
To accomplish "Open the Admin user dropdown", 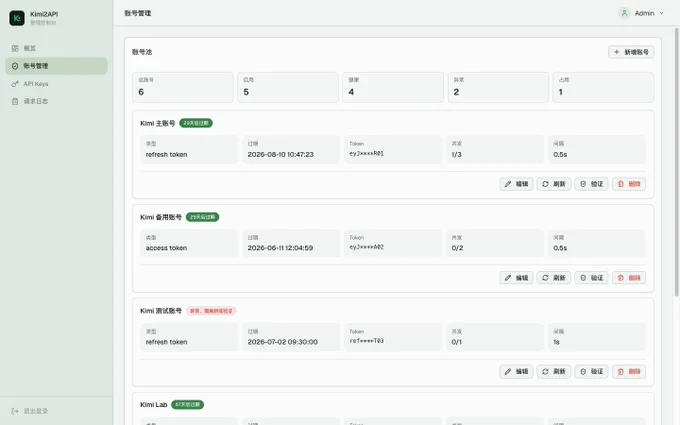I will point(641,13).
